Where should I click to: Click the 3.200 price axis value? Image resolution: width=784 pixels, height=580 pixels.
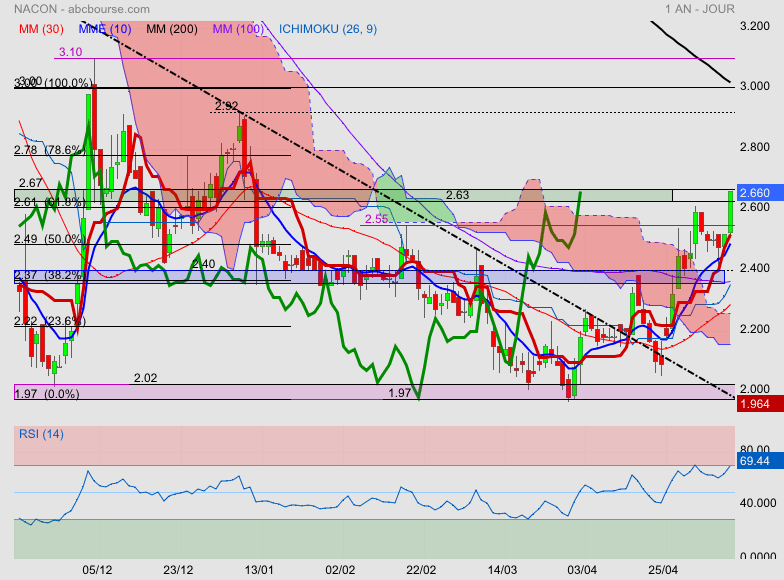click(x=755, y=26)
